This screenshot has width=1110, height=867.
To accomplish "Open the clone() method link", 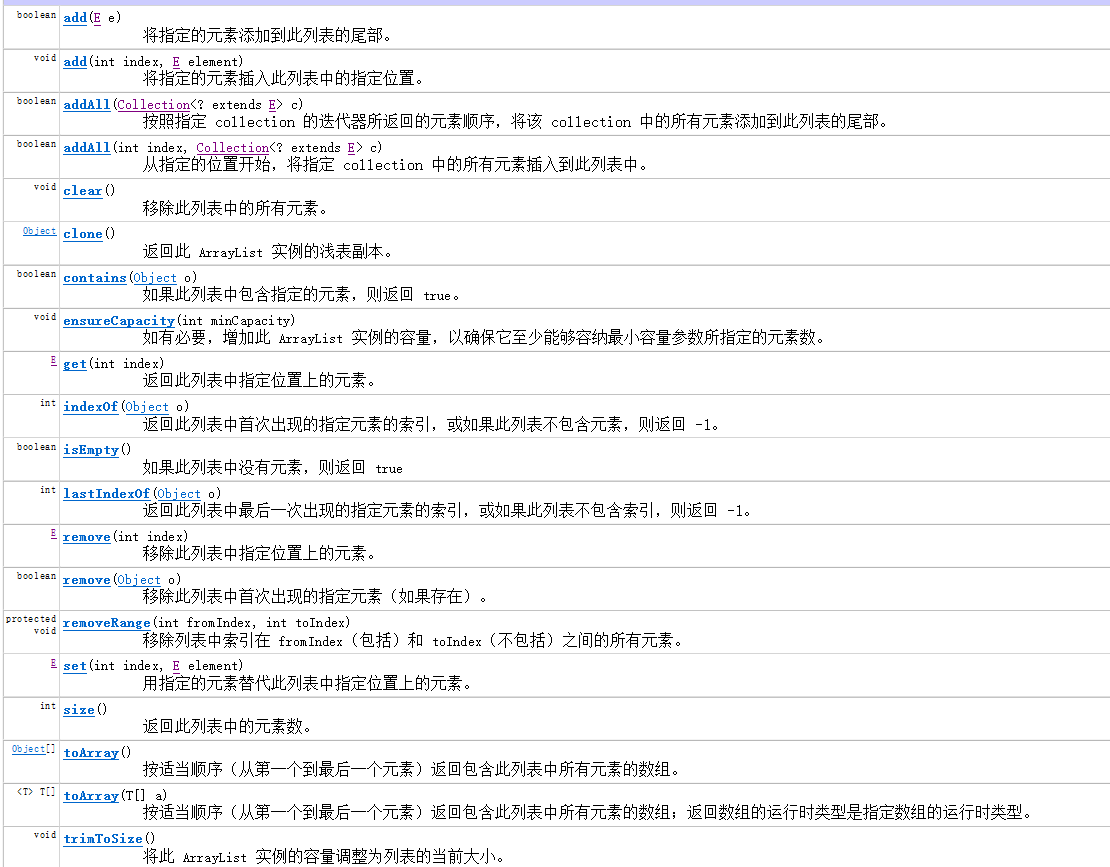I will (x=83, y=234).
